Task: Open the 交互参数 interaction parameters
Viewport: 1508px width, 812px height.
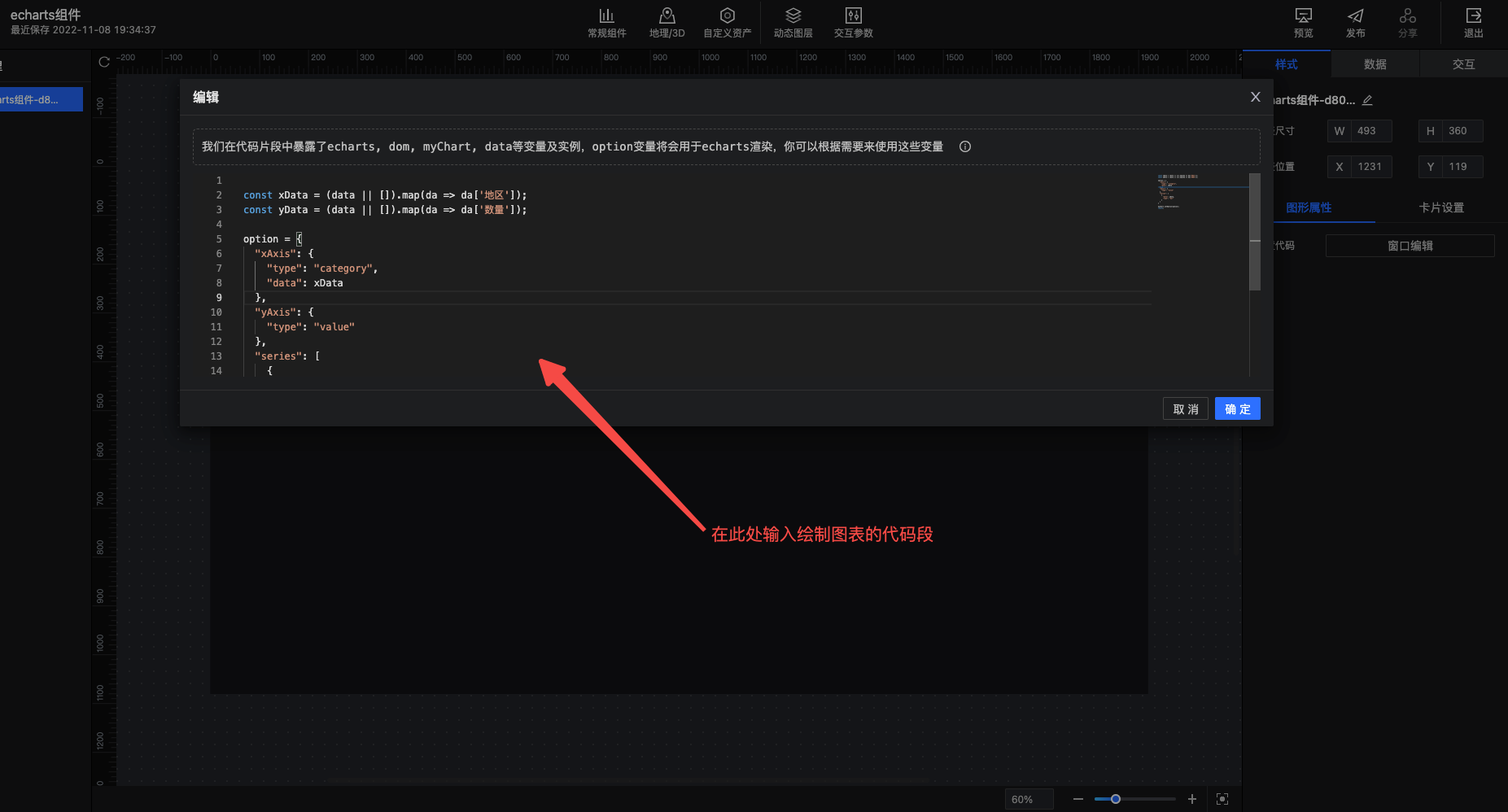Action: 853,22
